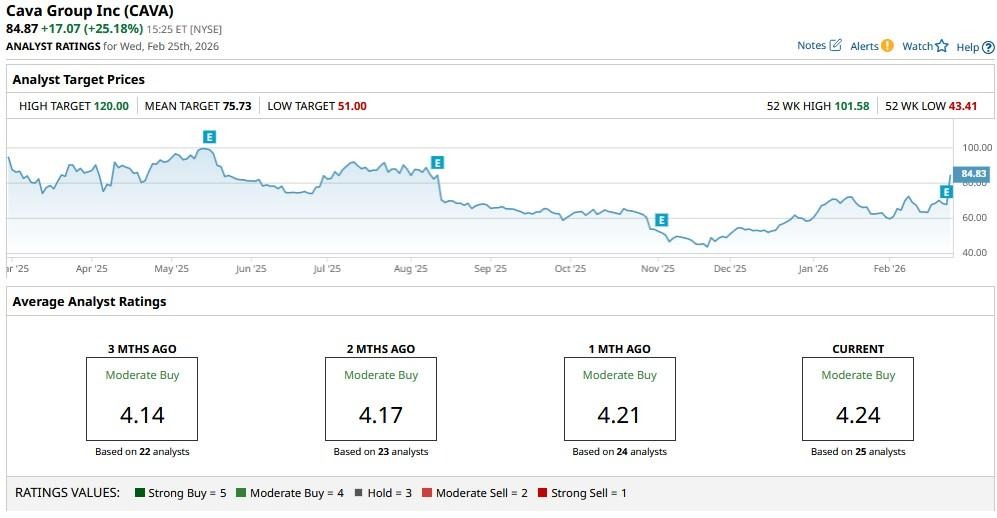Viewport: 997px width, 518px height.
Task: Click the Alerts link text
Action: pos(864,46)
